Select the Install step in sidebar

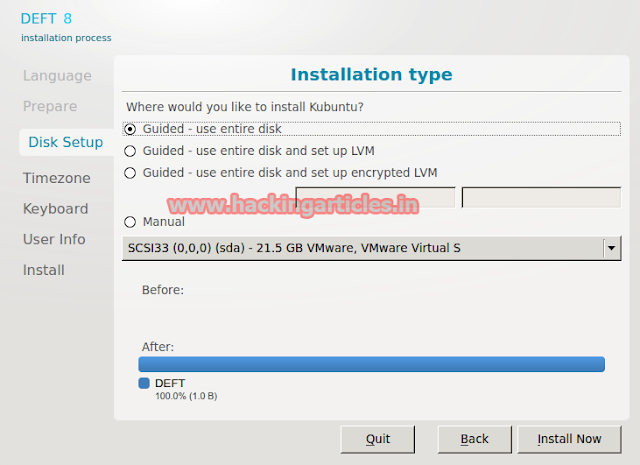coord(44,270)
